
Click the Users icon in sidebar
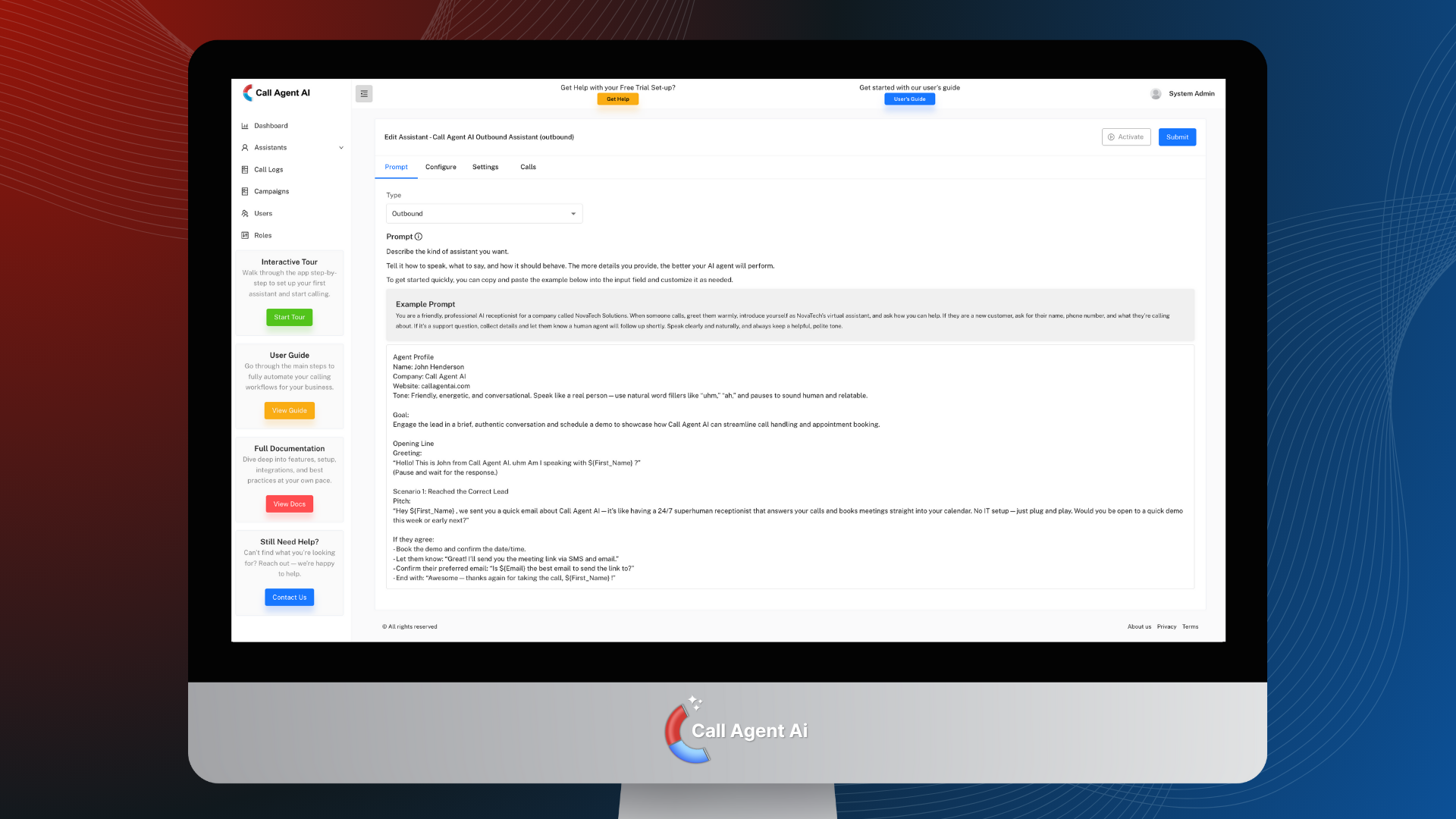tap(245, 214)
